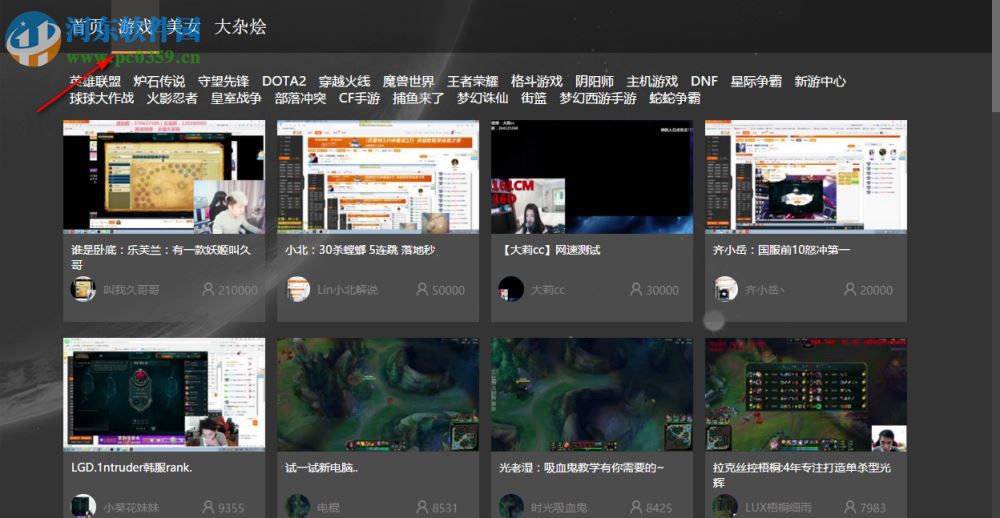Screen dimensions: 1000x518
Task: Open 叫我久哥哥's stream thumbnail
Action: coord(164,177)
